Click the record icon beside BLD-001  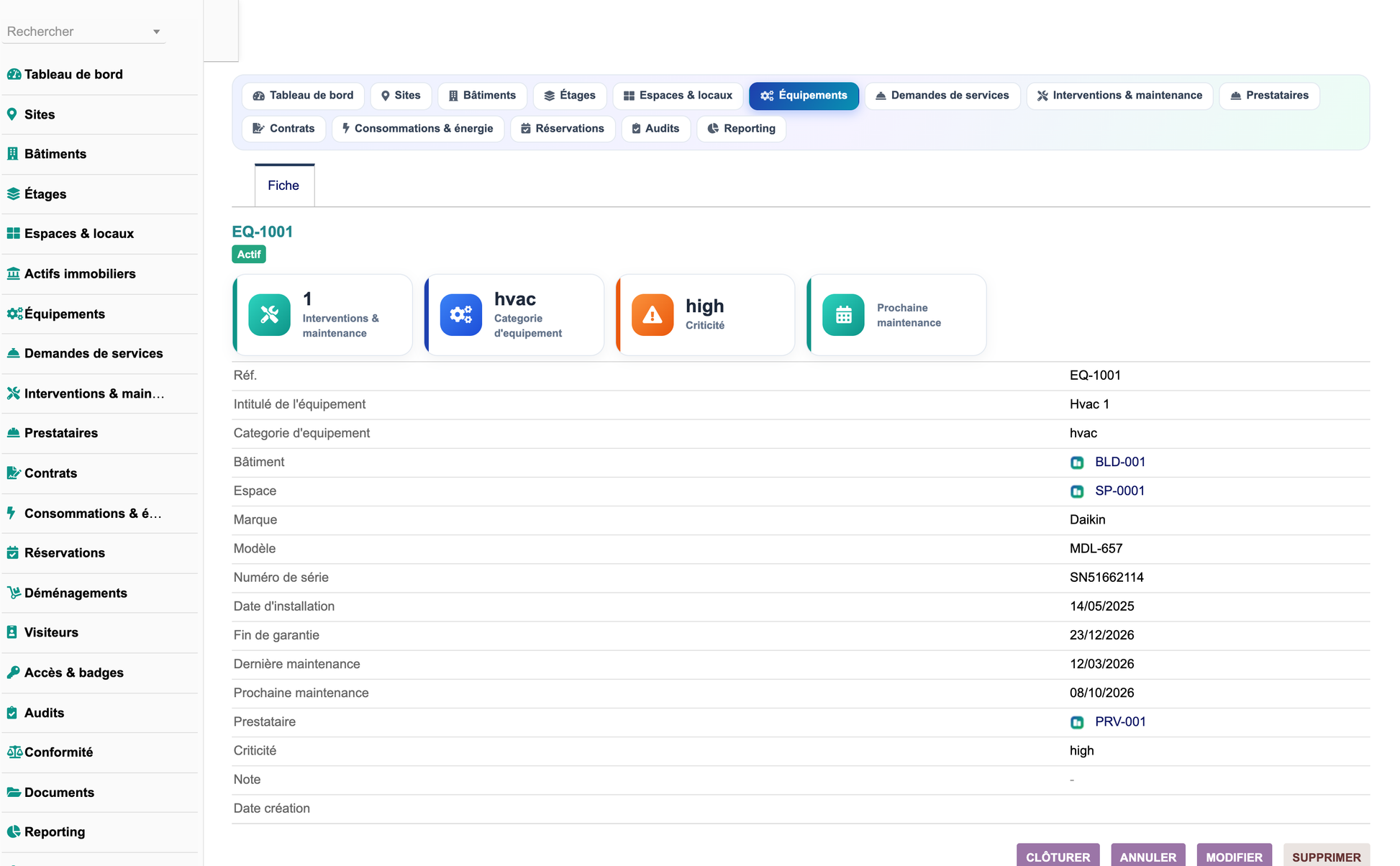click(x=1077, y=462)
